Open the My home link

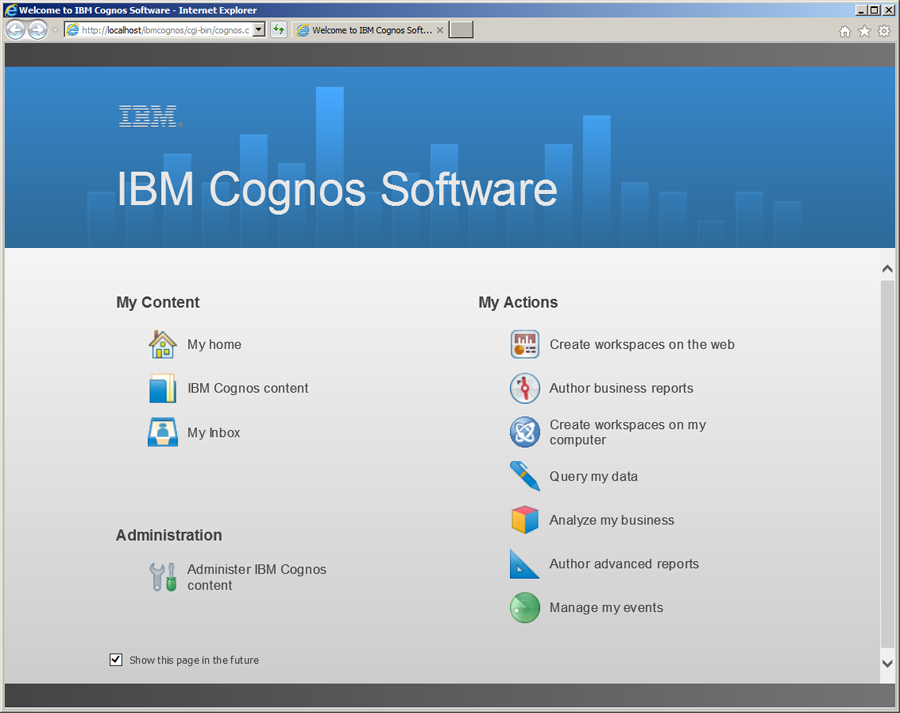point(214,344)
